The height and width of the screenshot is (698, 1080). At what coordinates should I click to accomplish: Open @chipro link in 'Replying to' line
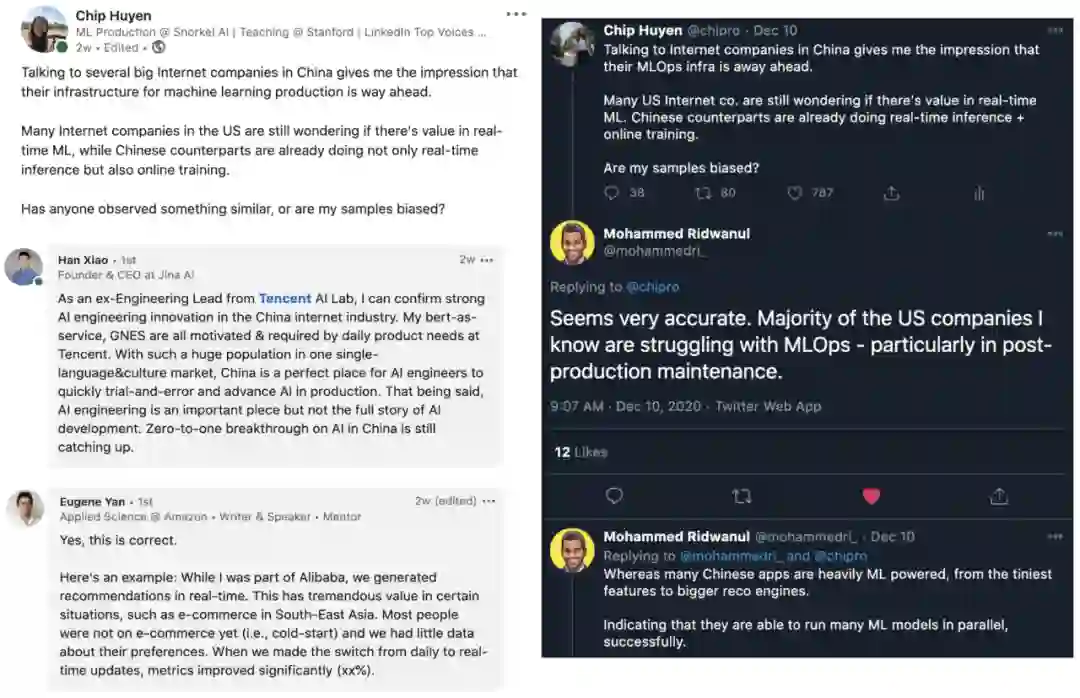(652, 287)
